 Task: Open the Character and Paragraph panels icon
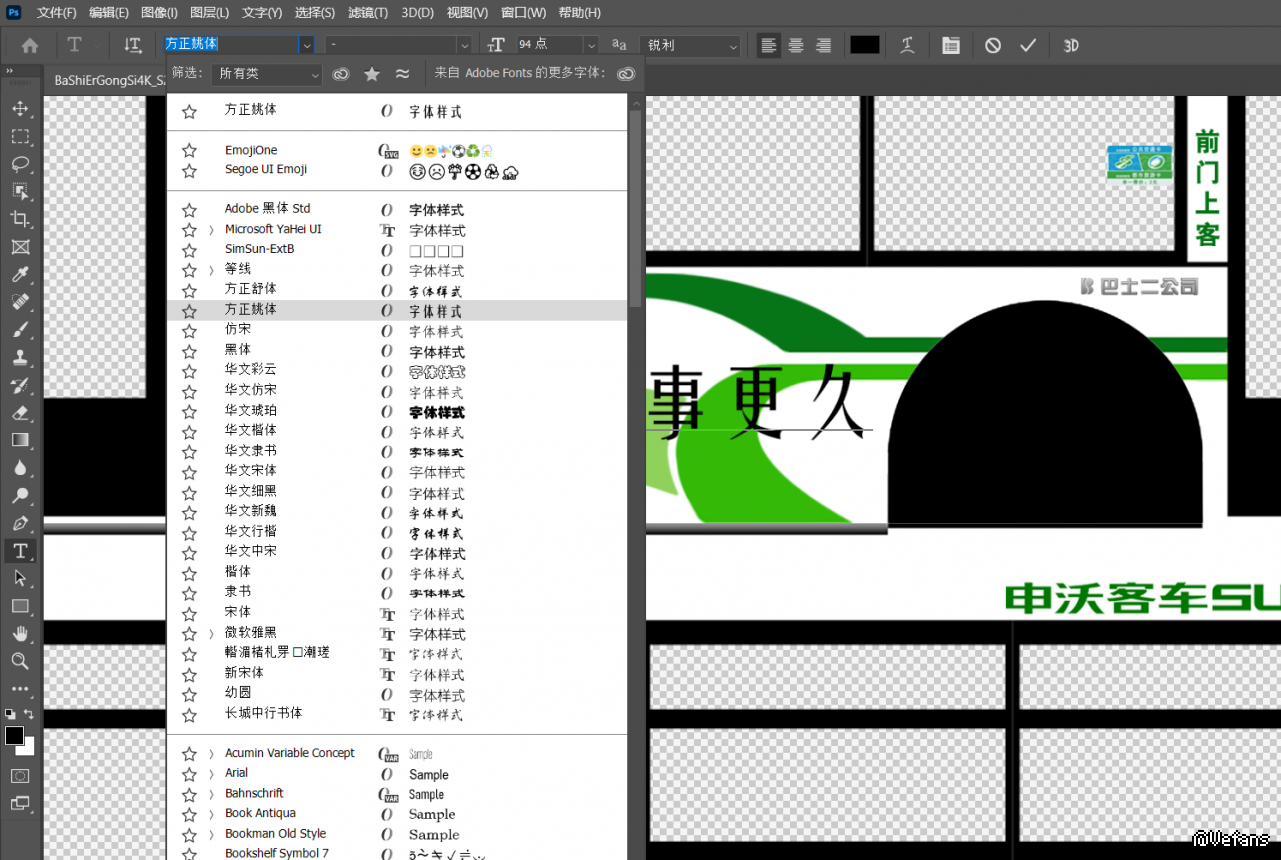[x=950, y=45]
